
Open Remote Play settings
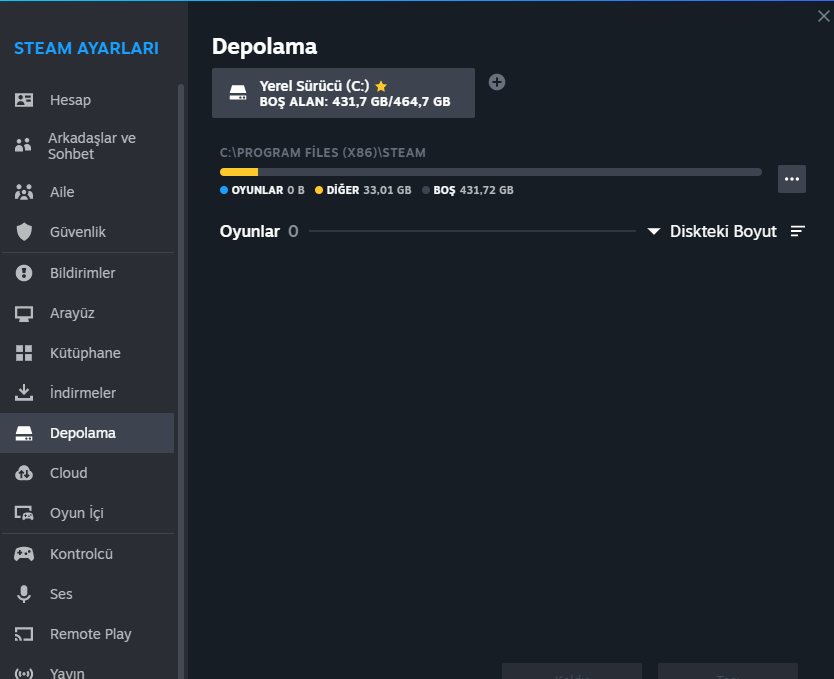pyautogui.click(x=87, y=634)
